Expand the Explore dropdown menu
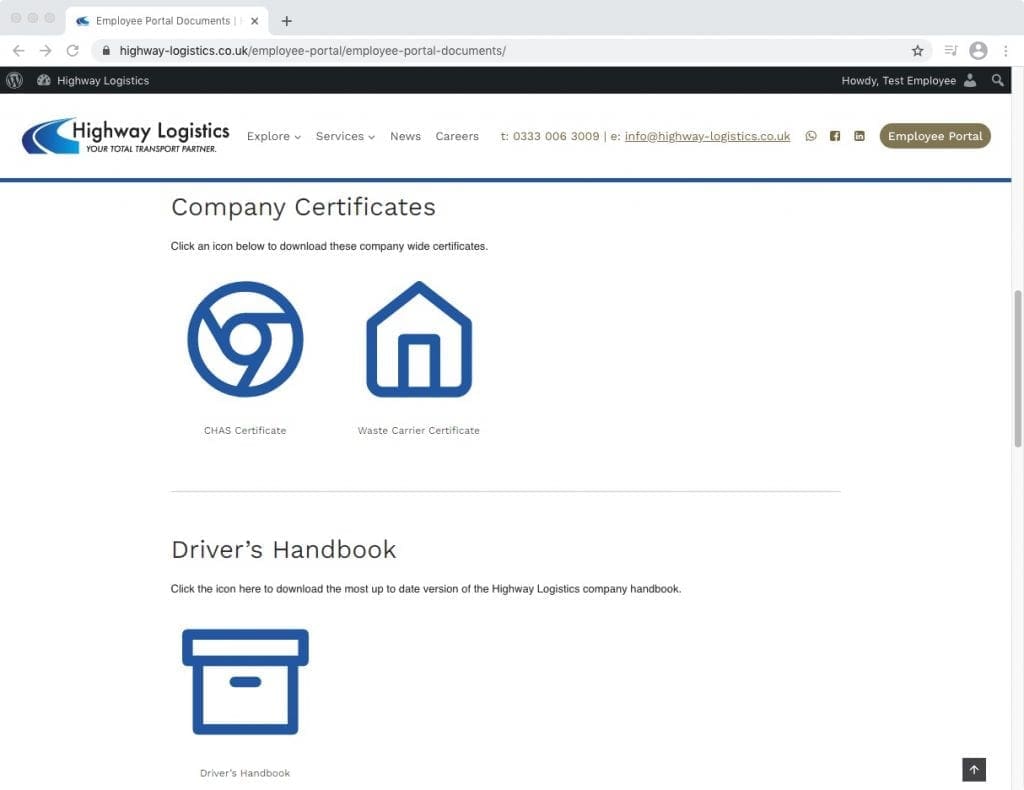Screen dimensions: 1024x790 pos(273,136)
